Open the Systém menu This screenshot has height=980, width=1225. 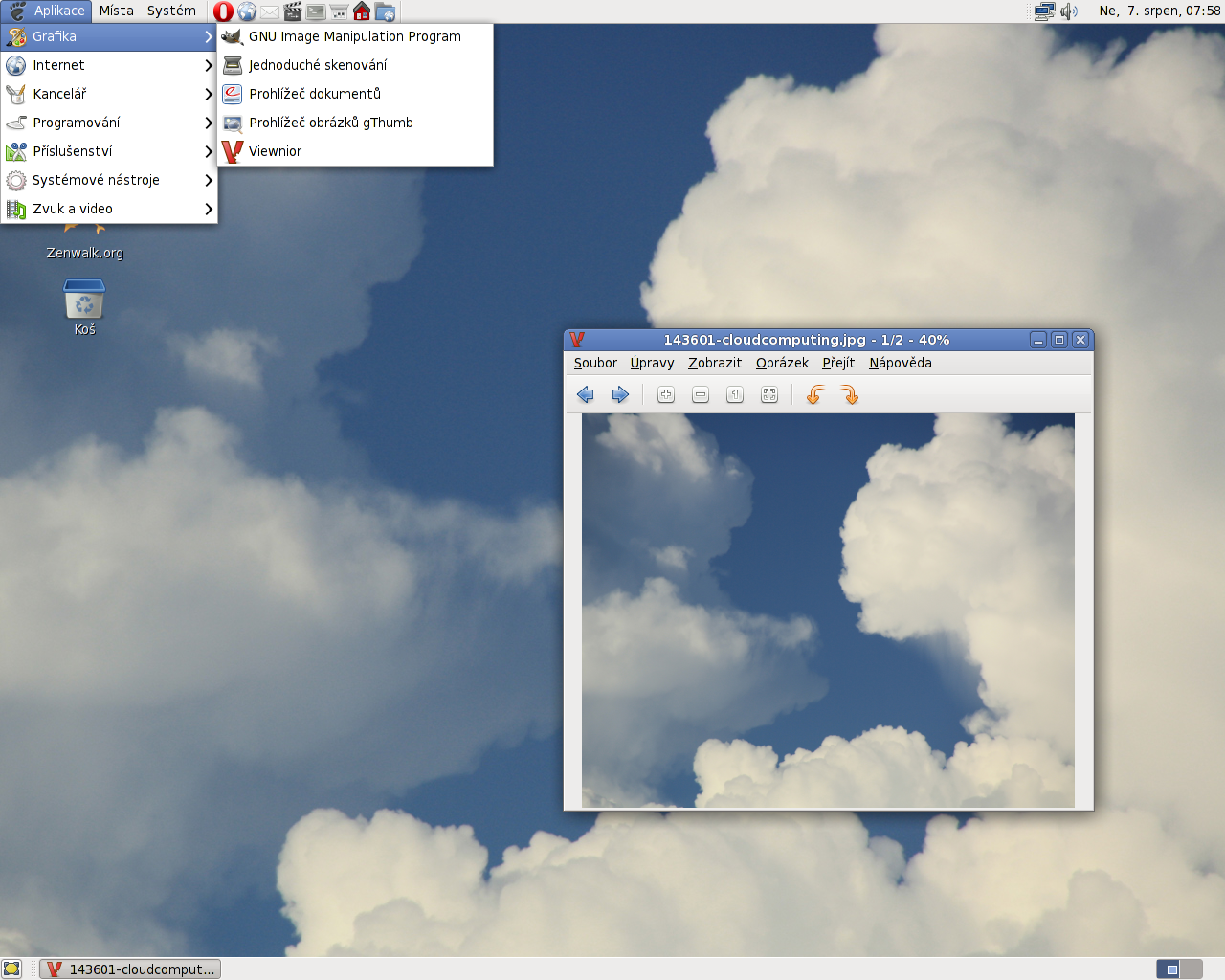click(171, 11)
